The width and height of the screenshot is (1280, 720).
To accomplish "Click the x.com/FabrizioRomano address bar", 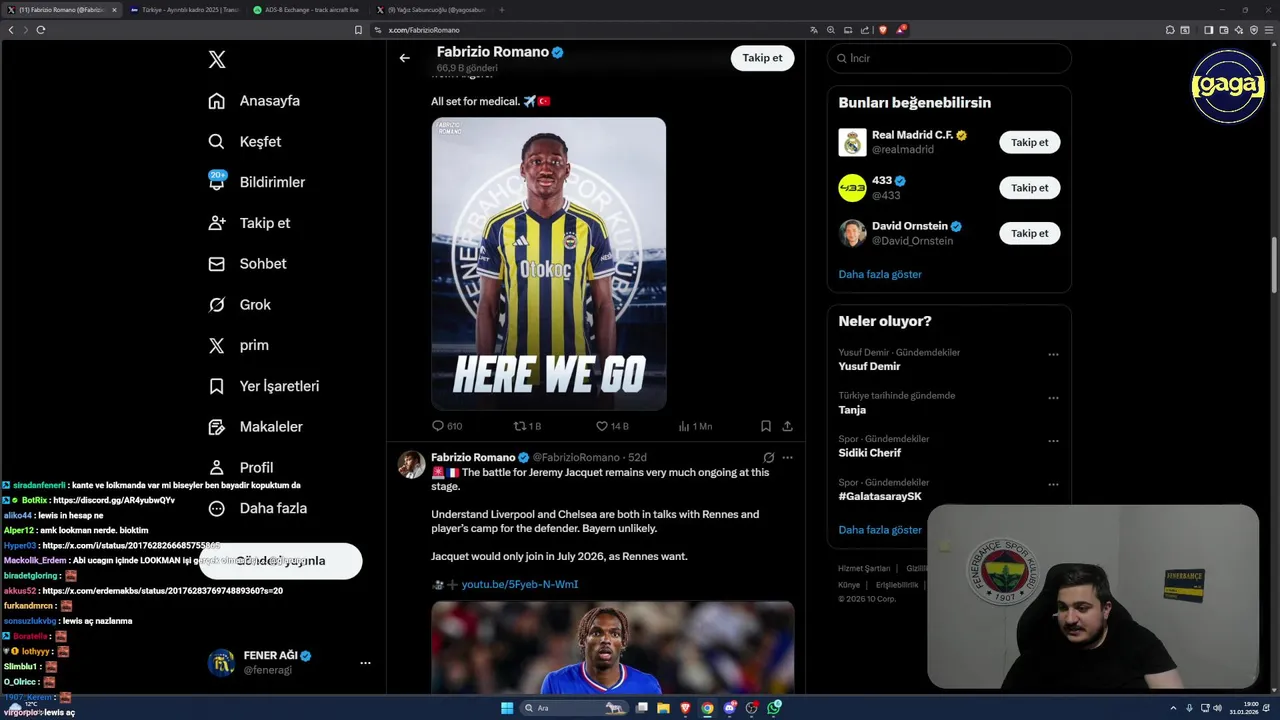I will tap(590, 30).
